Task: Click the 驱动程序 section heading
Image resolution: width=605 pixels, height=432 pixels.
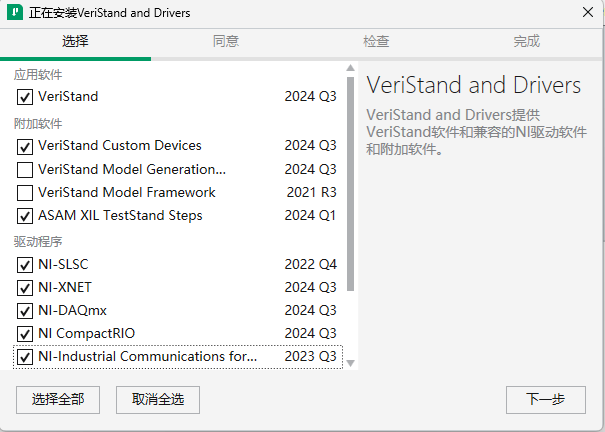Action: tap(38, 242)
